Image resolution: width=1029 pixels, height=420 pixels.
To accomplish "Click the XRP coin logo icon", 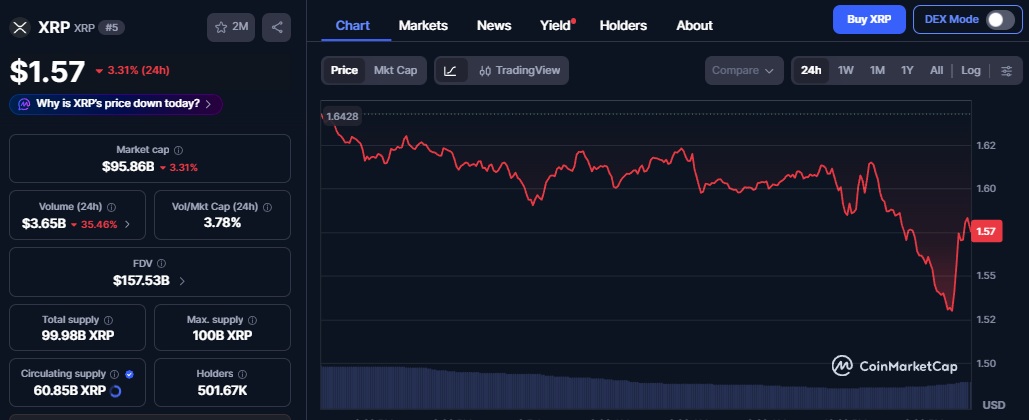I will click(20, 28).
